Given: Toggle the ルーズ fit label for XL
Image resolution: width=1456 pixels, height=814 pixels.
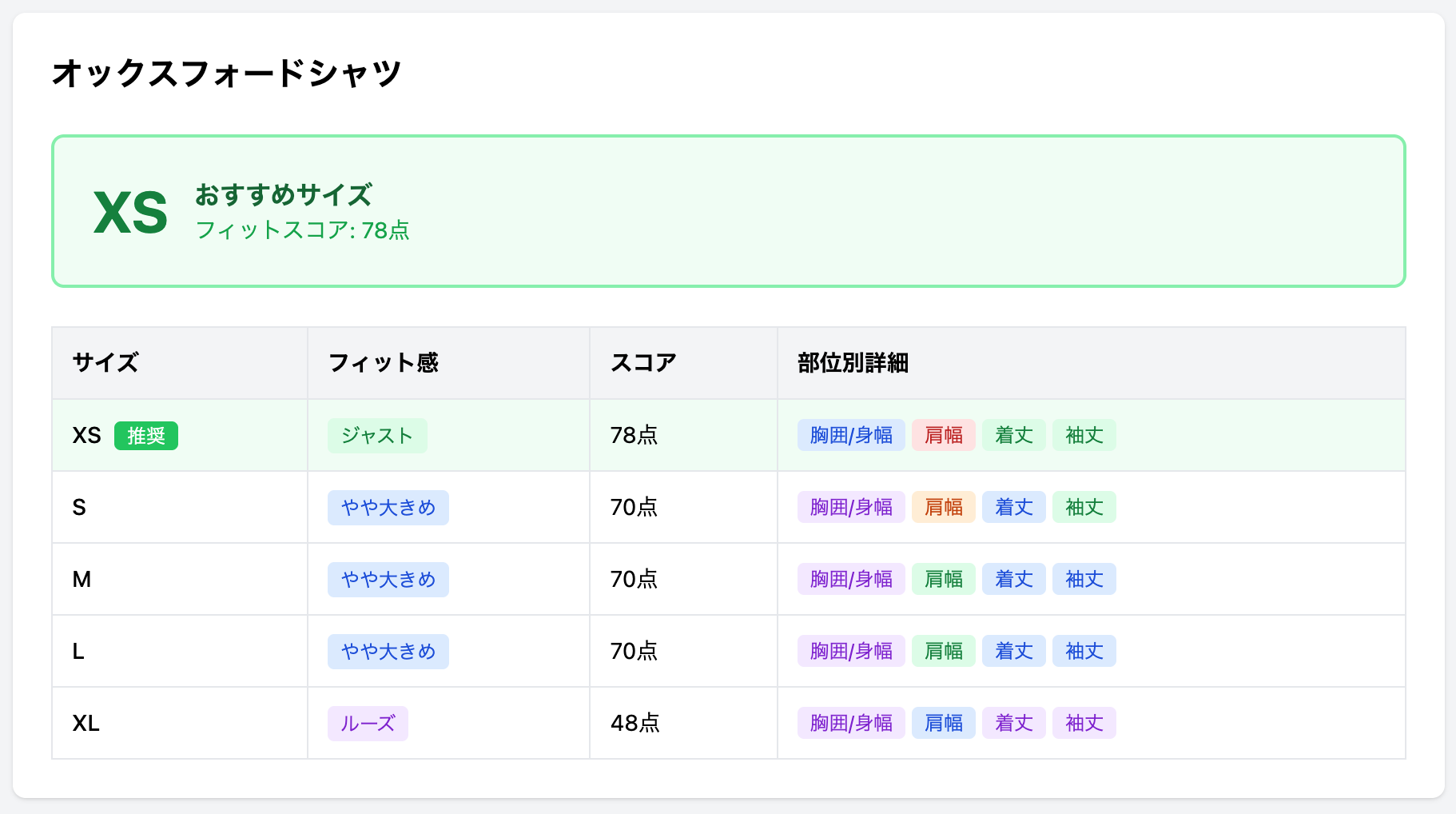Looking at the screenshot, I should [367, 722].
